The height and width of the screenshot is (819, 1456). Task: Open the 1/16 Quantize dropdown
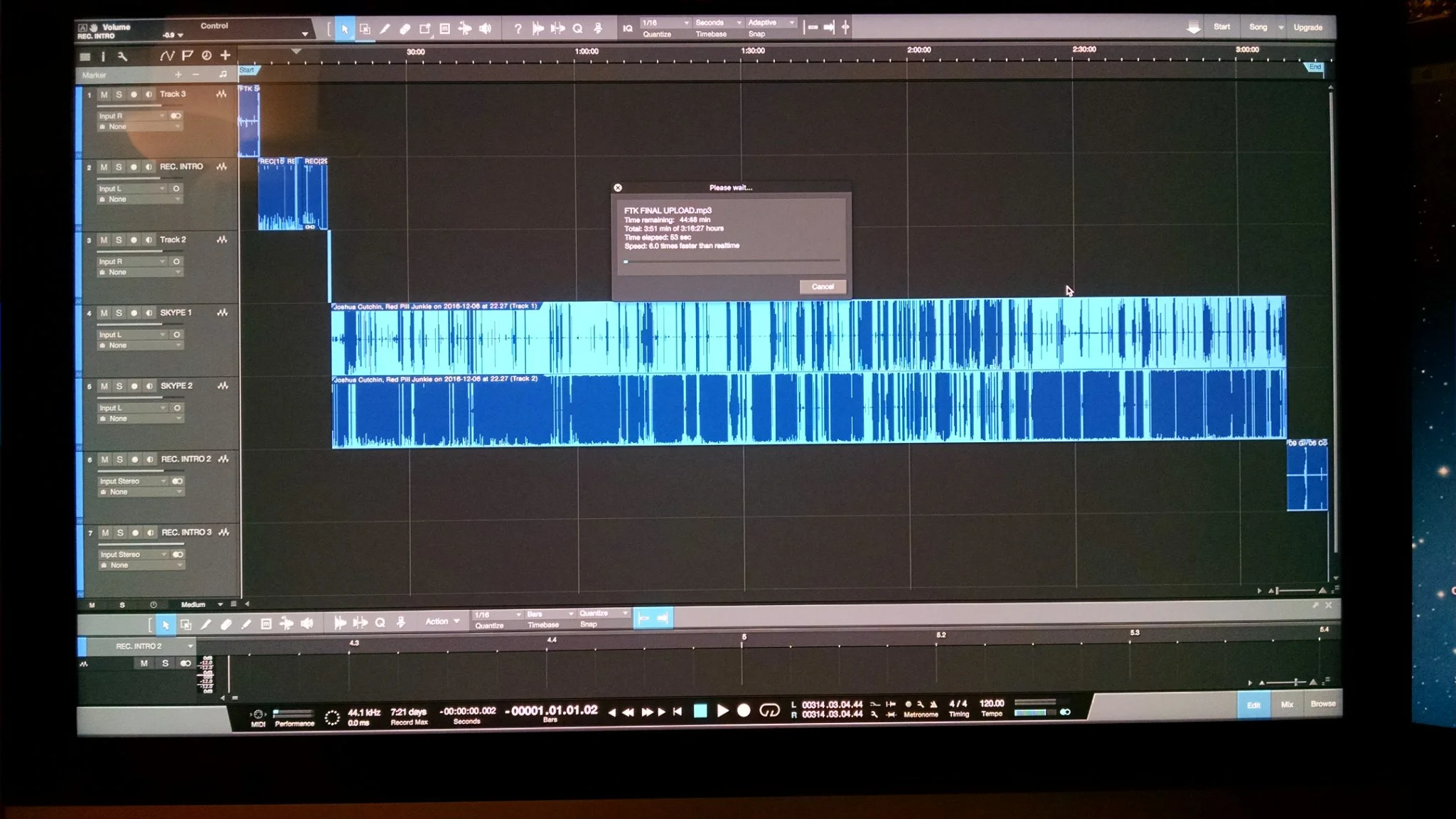(x=665, y=23)
